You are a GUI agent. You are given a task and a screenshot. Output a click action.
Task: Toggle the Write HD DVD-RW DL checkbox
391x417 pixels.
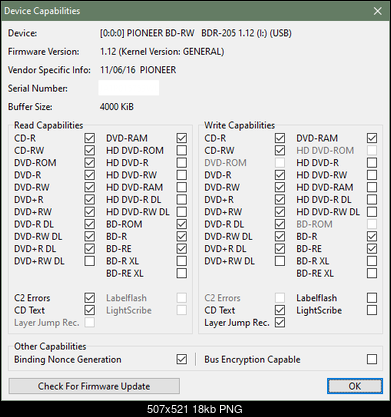(372, 212)
